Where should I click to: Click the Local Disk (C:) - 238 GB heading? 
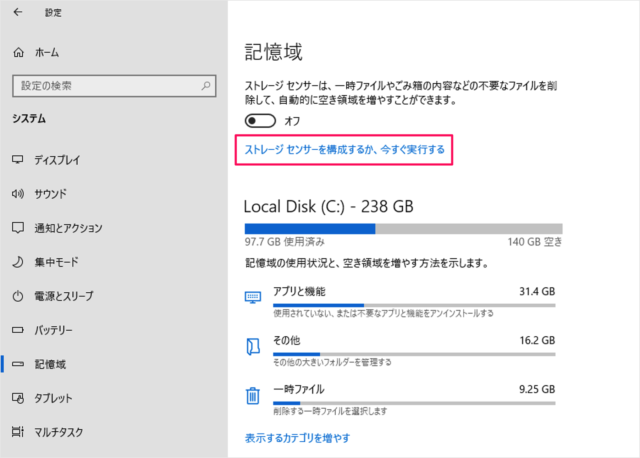329,207
